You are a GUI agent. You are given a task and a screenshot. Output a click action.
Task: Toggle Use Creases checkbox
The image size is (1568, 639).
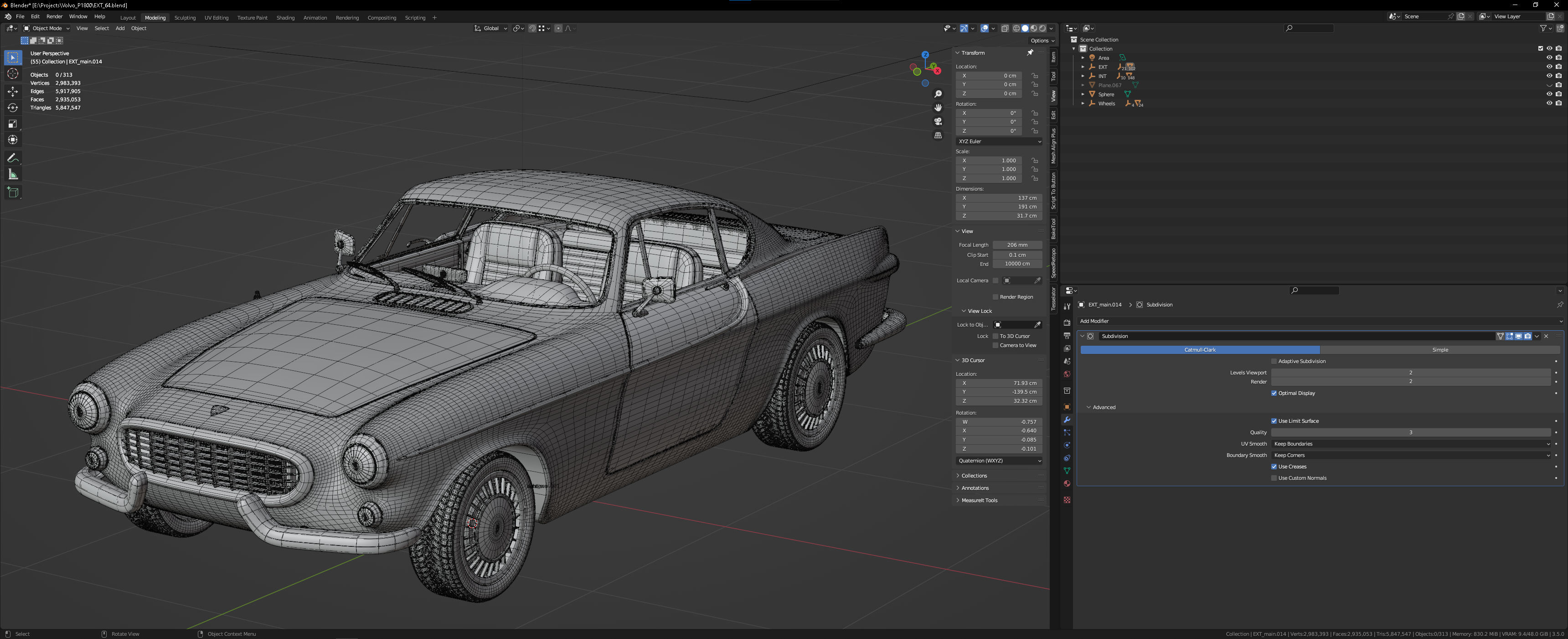pos(1274,467)
